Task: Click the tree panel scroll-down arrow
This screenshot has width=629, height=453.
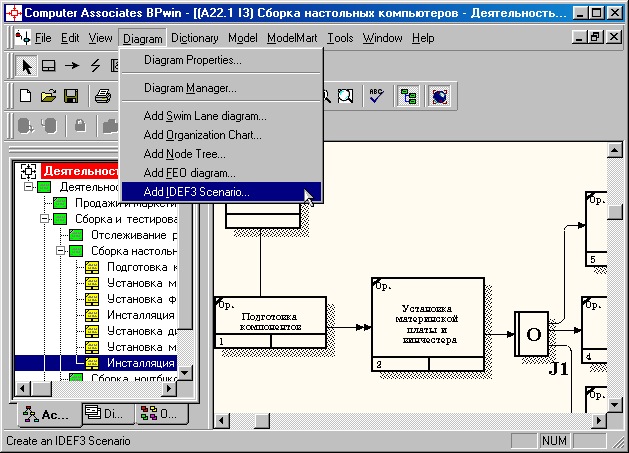Action: (x=185, y=373)
